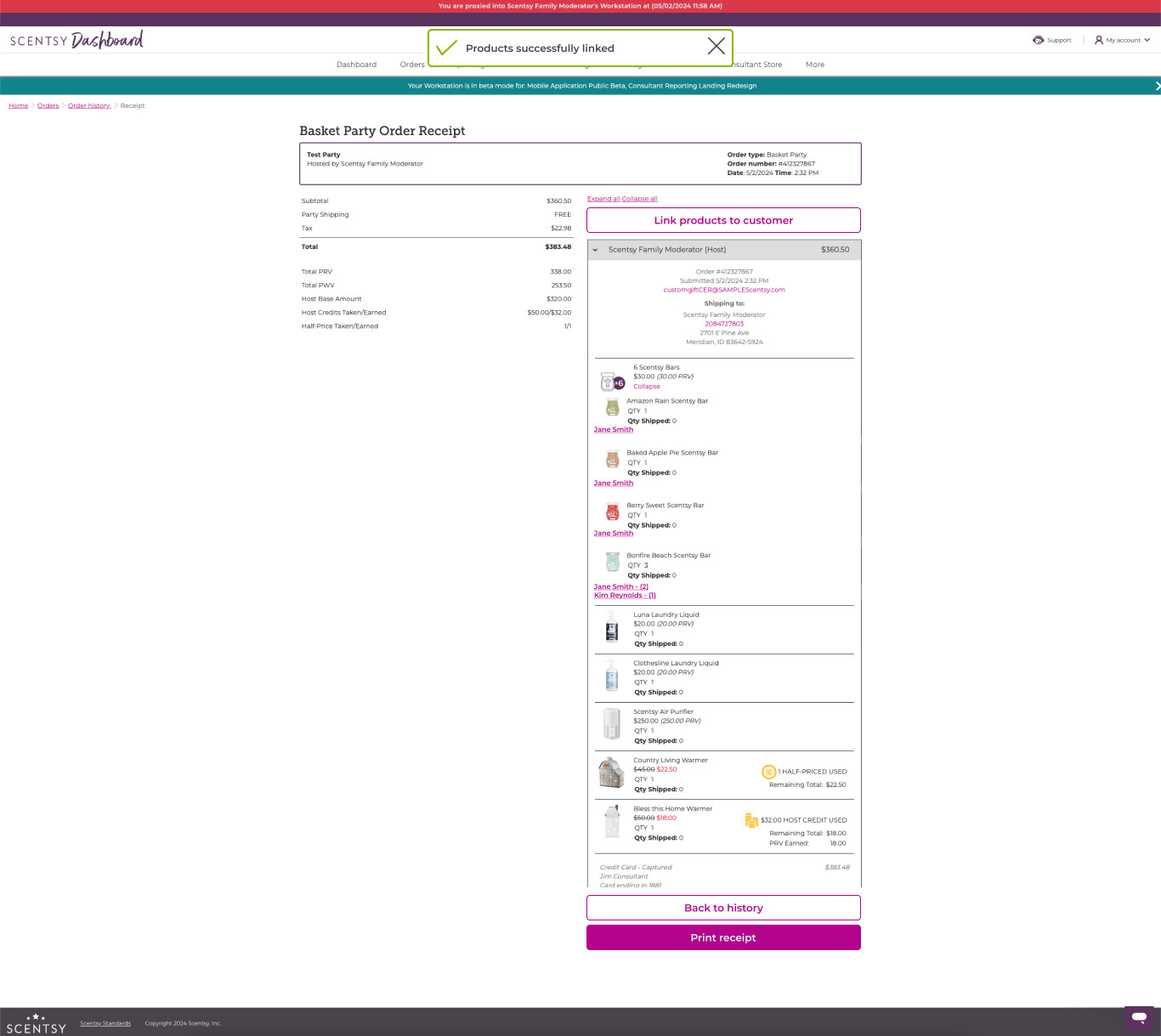Click Link products to customer button
The image size is (1161, 1036).
tap(723, 220)
